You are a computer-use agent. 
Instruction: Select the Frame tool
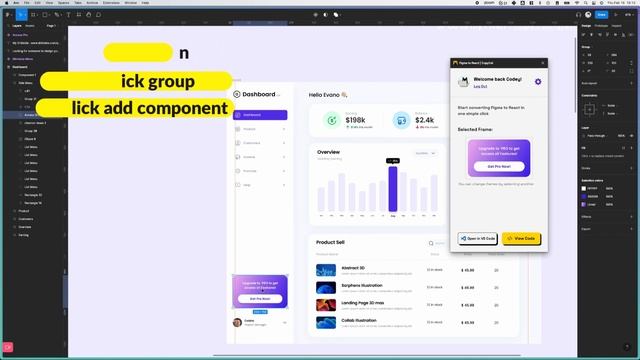pos(33,15)
